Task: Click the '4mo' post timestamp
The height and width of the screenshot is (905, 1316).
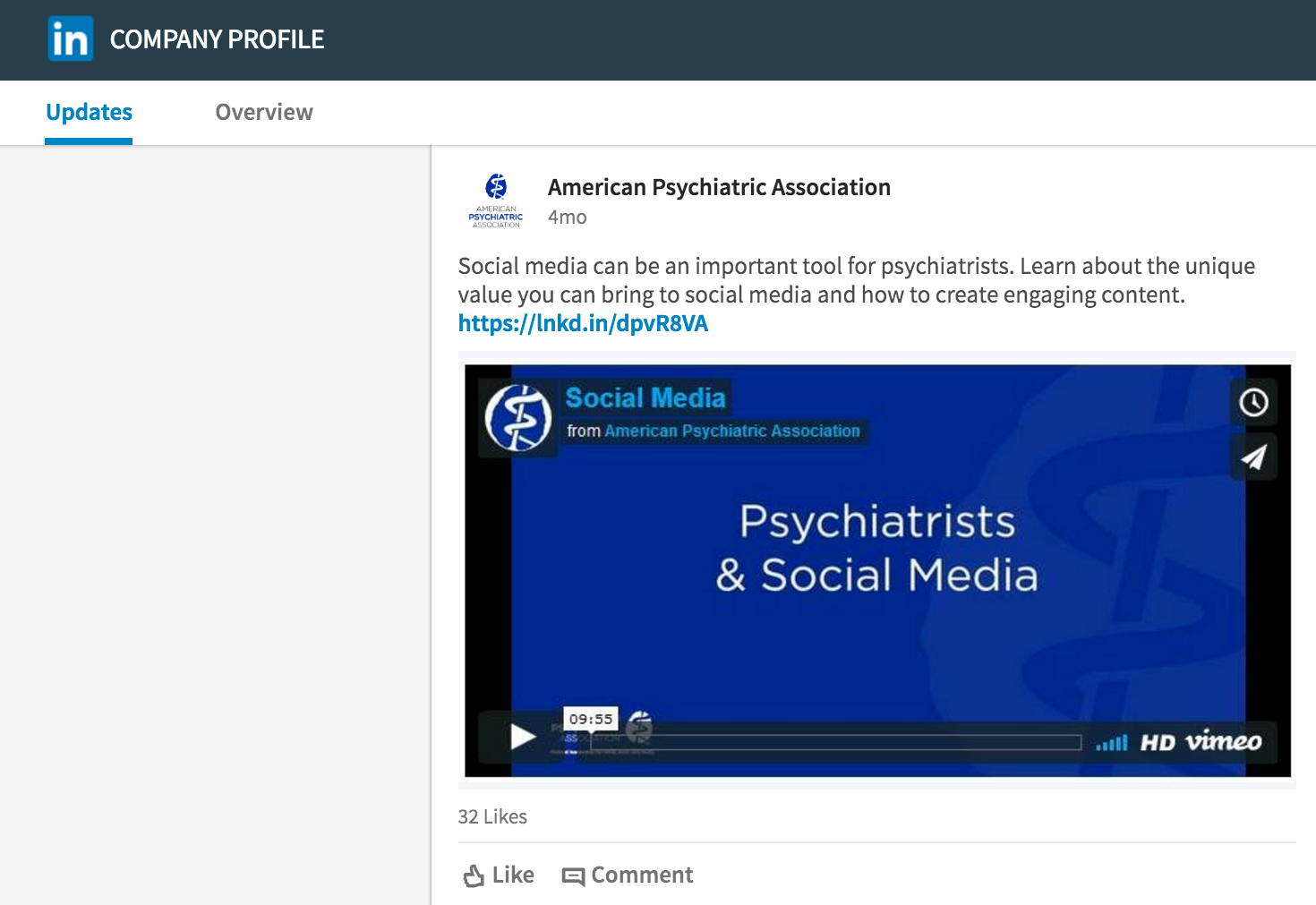Action: tap(568, 218)
